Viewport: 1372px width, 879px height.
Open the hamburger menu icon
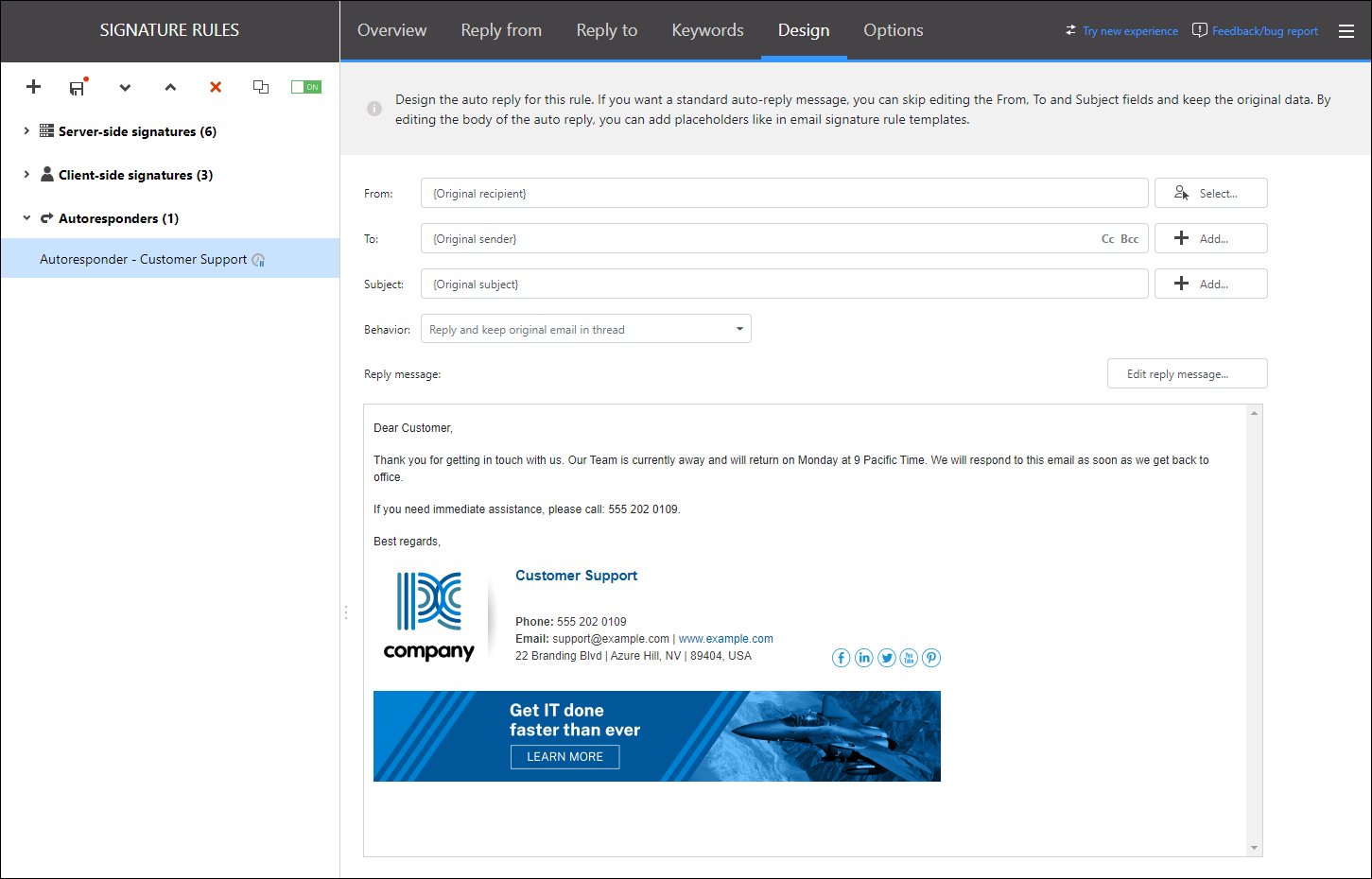click(1346, 31)
